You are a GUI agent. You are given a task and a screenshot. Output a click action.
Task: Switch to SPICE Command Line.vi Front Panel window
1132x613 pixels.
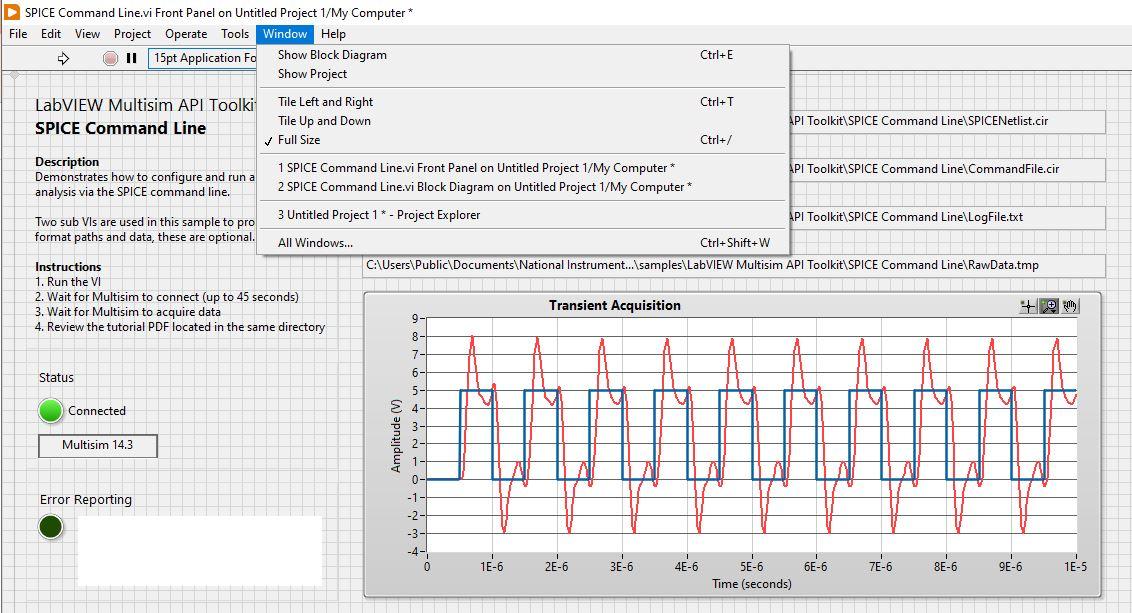[x=521, y=168]
